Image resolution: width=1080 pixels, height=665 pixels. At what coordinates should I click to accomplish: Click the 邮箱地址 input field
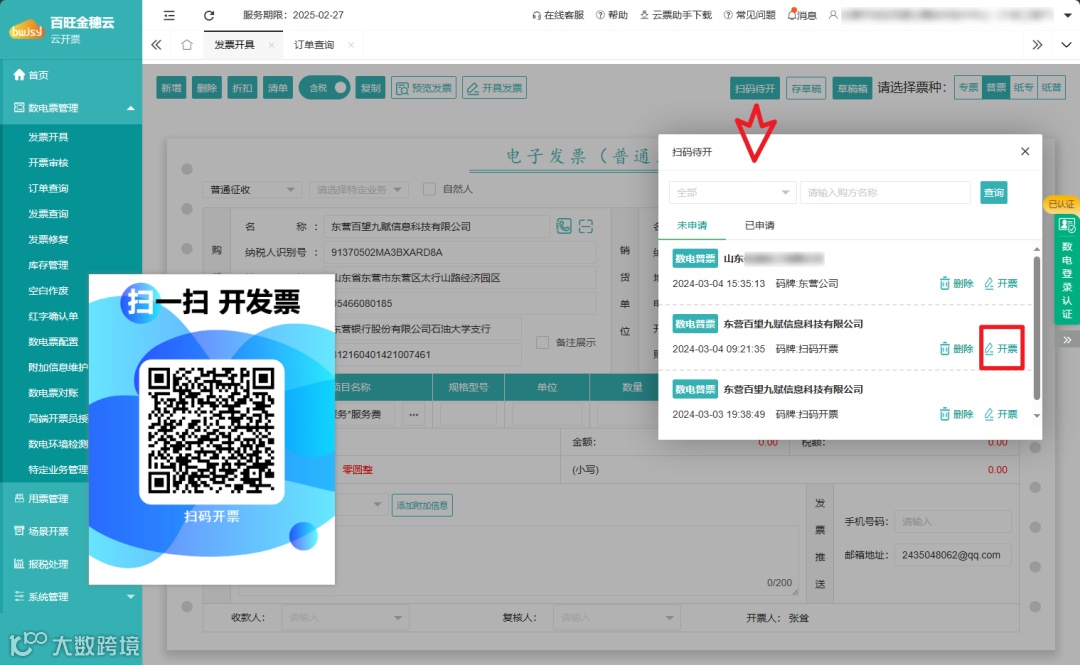click(953, 555)
